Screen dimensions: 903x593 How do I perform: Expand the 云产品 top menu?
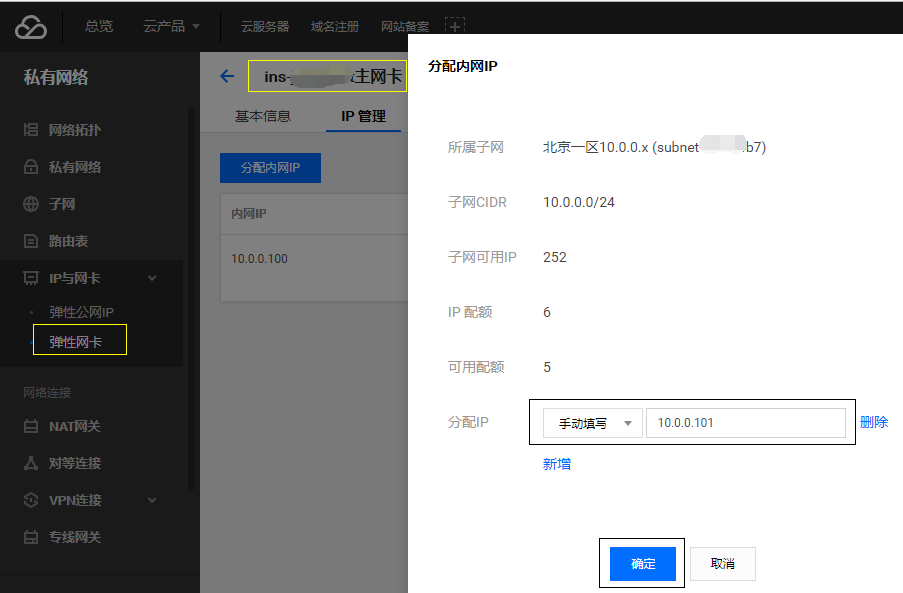point(171,26)
